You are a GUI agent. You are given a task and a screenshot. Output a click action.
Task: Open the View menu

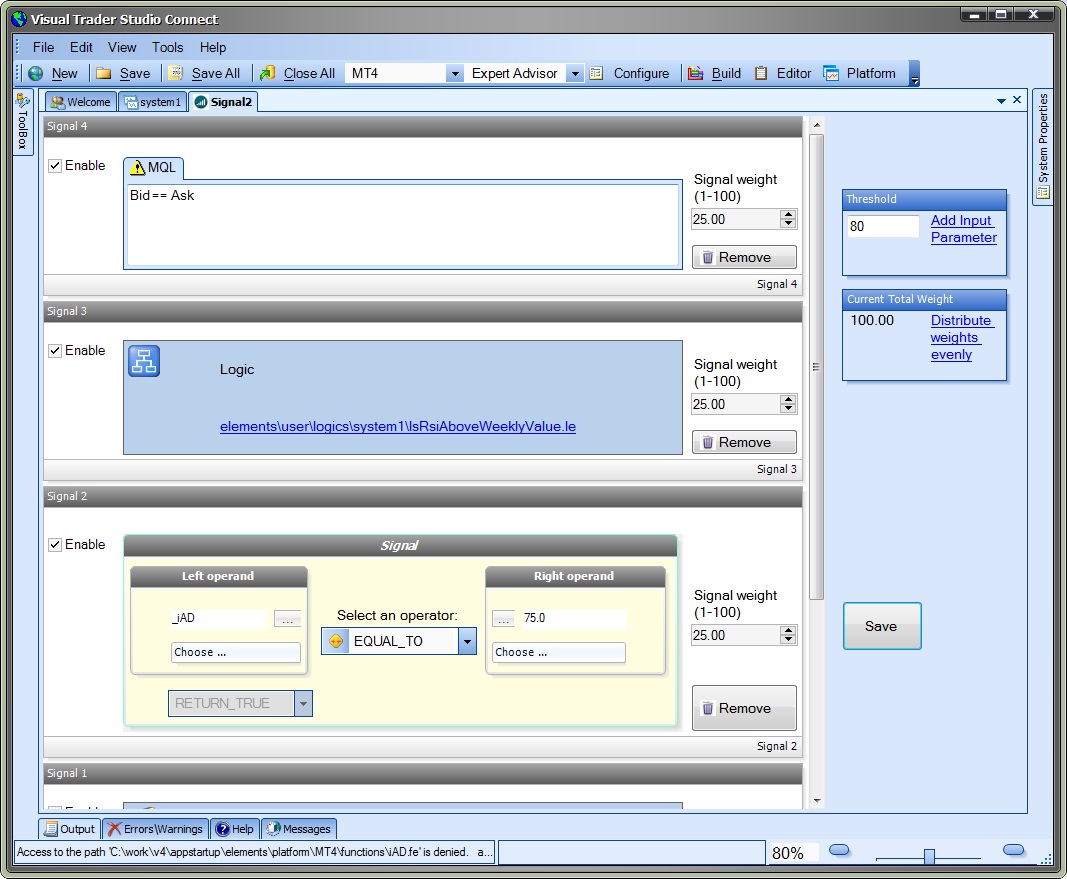122,48
